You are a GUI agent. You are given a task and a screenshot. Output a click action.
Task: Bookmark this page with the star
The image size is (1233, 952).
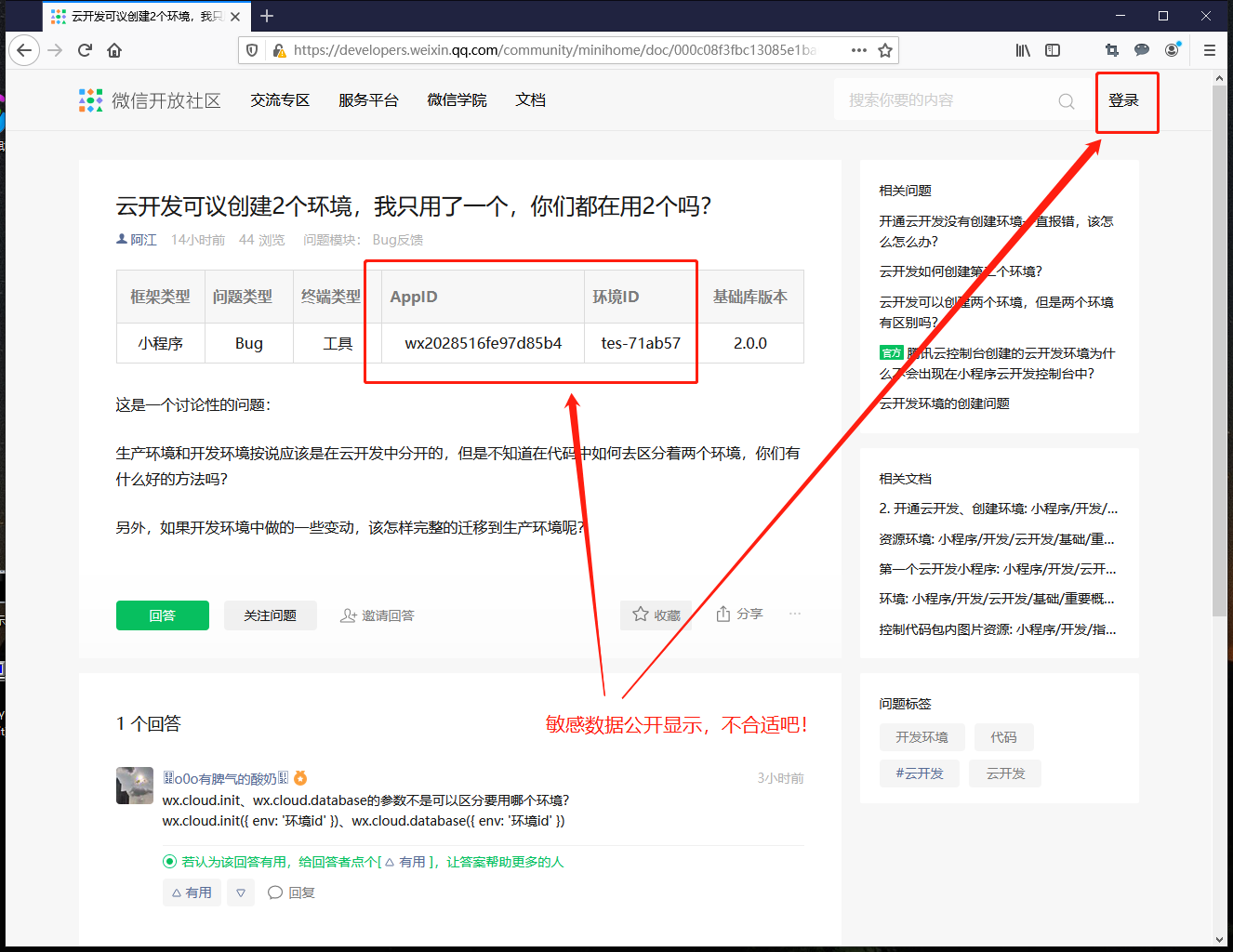pos(885,50)
